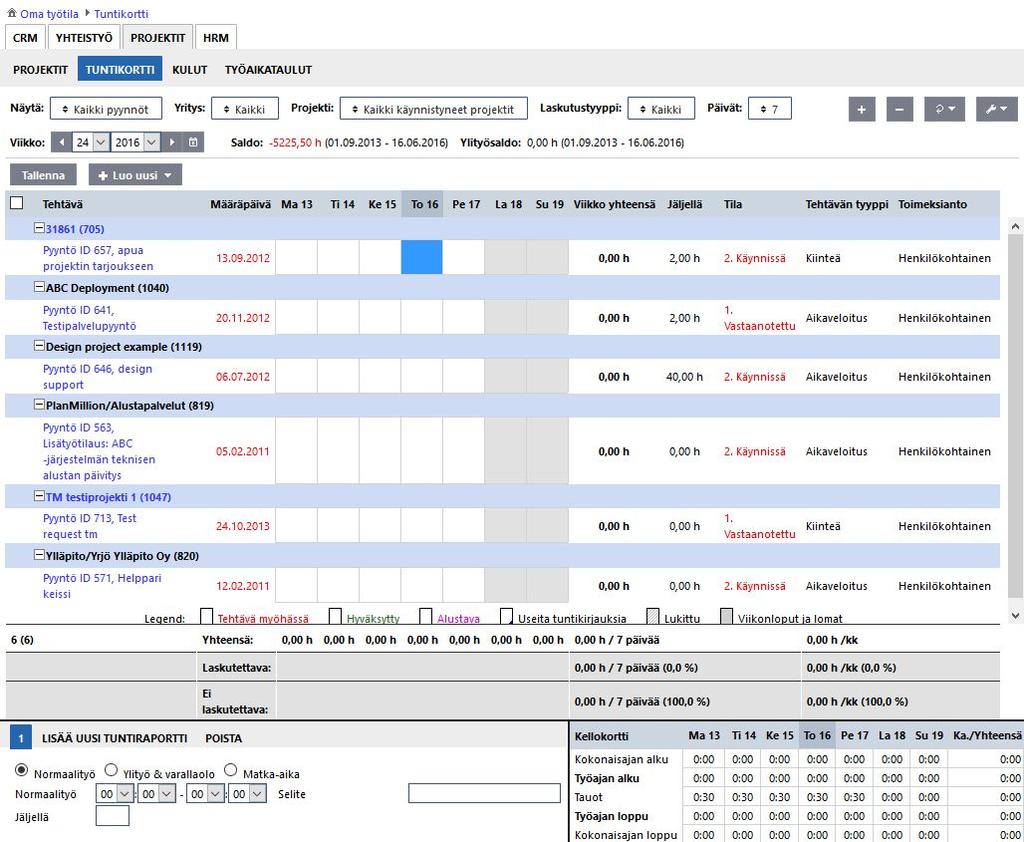Viewport: 1024px width, 842px height.
Task: Collapse the Design project example (1119) group
Action: (x=39, y=346)
